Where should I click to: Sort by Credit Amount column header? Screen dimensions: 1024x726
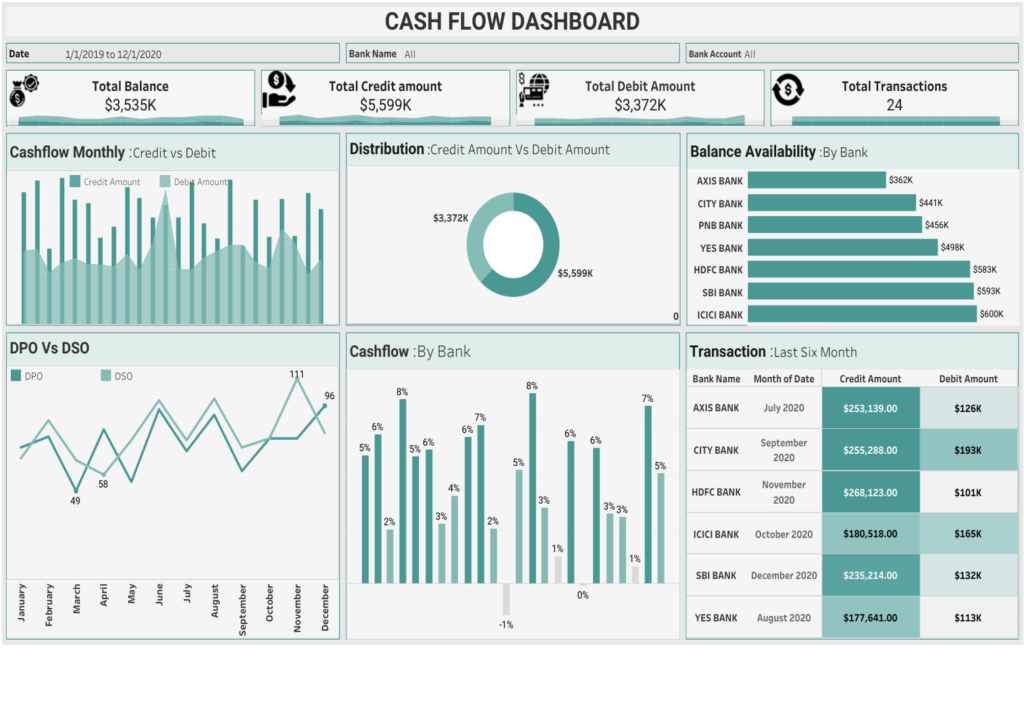(x=870, y=379)
